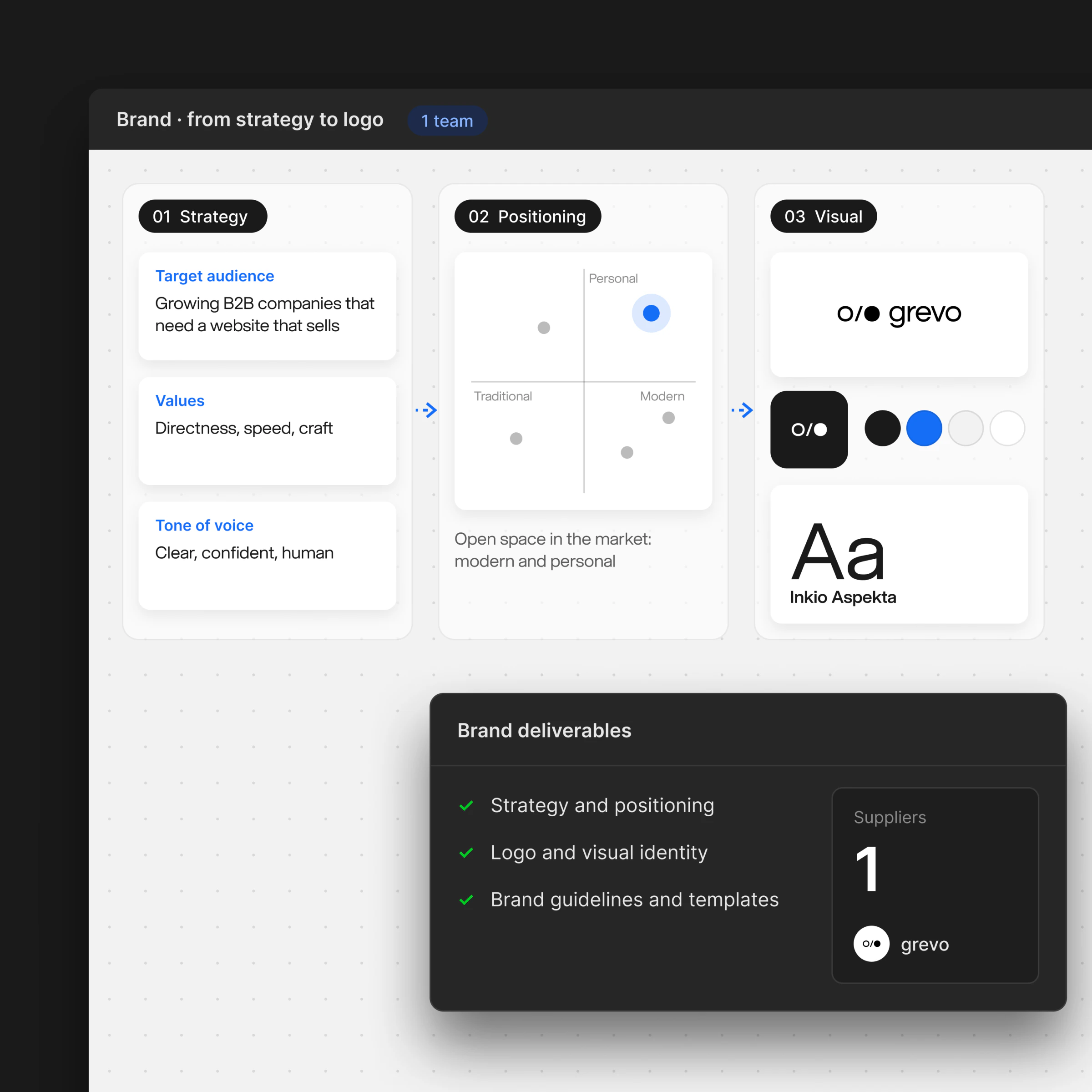The image size is (1092, 1092).
Task: Click the checkmark beside Strategy and positioning
Action: pyautogui.click(x=466, y=805)
